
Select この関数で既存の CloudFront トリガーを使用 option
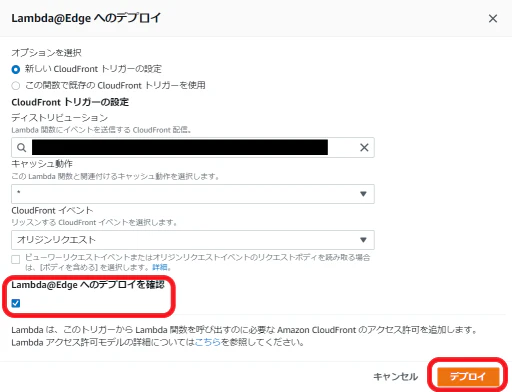tap(16, 86)
